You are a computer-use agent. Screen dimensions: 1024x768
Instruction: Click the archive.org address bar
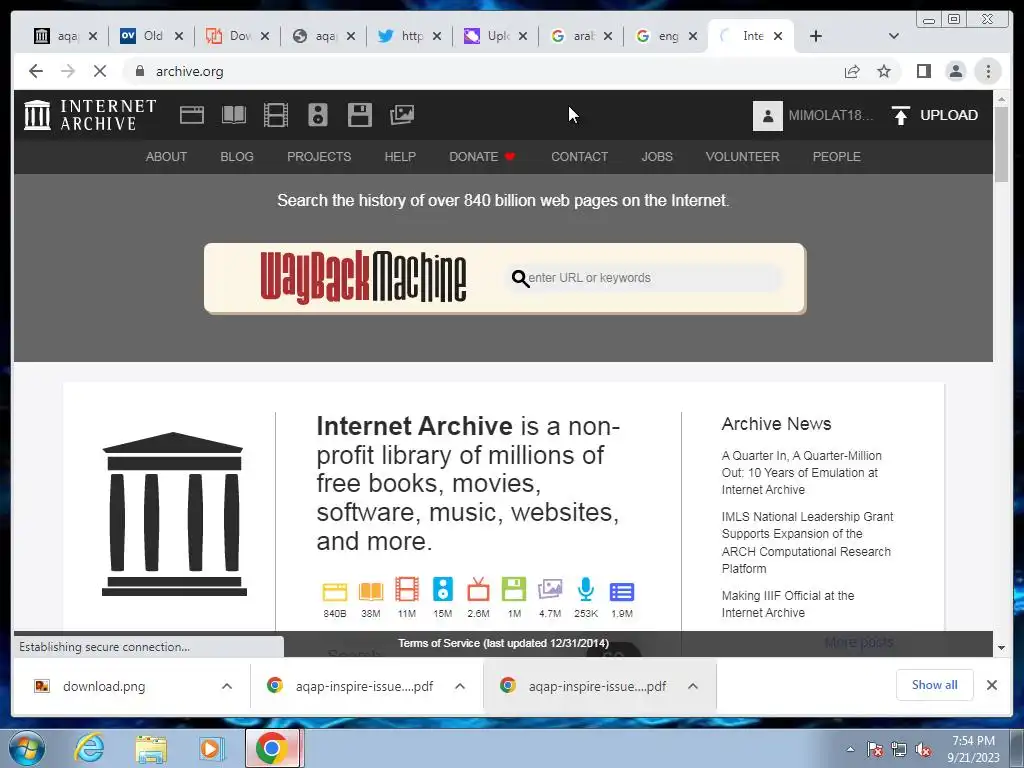(x=483, y=71)
